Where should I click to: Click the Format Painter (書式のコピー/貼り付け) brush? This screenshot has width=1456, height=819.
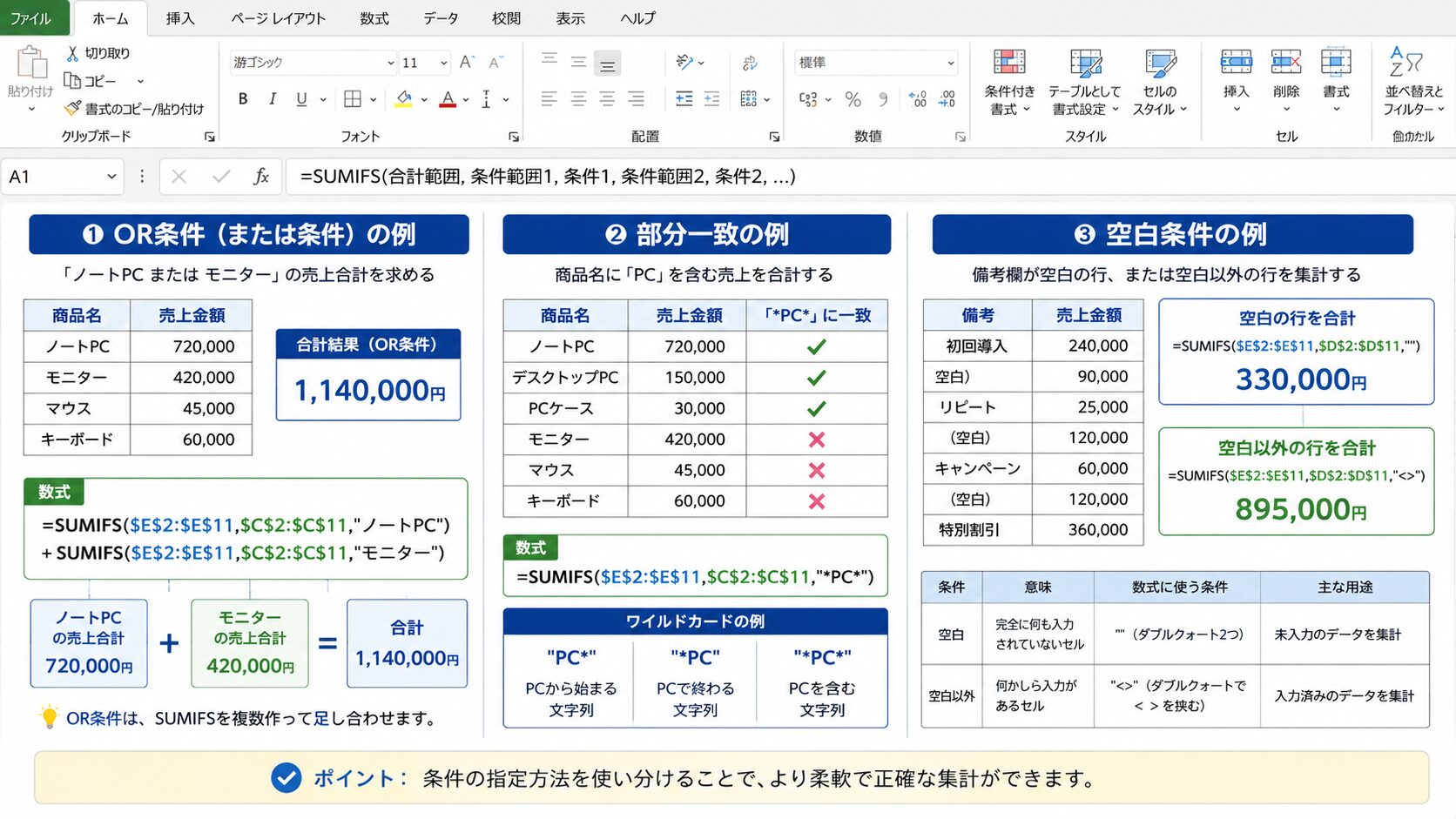click(72, 108)
